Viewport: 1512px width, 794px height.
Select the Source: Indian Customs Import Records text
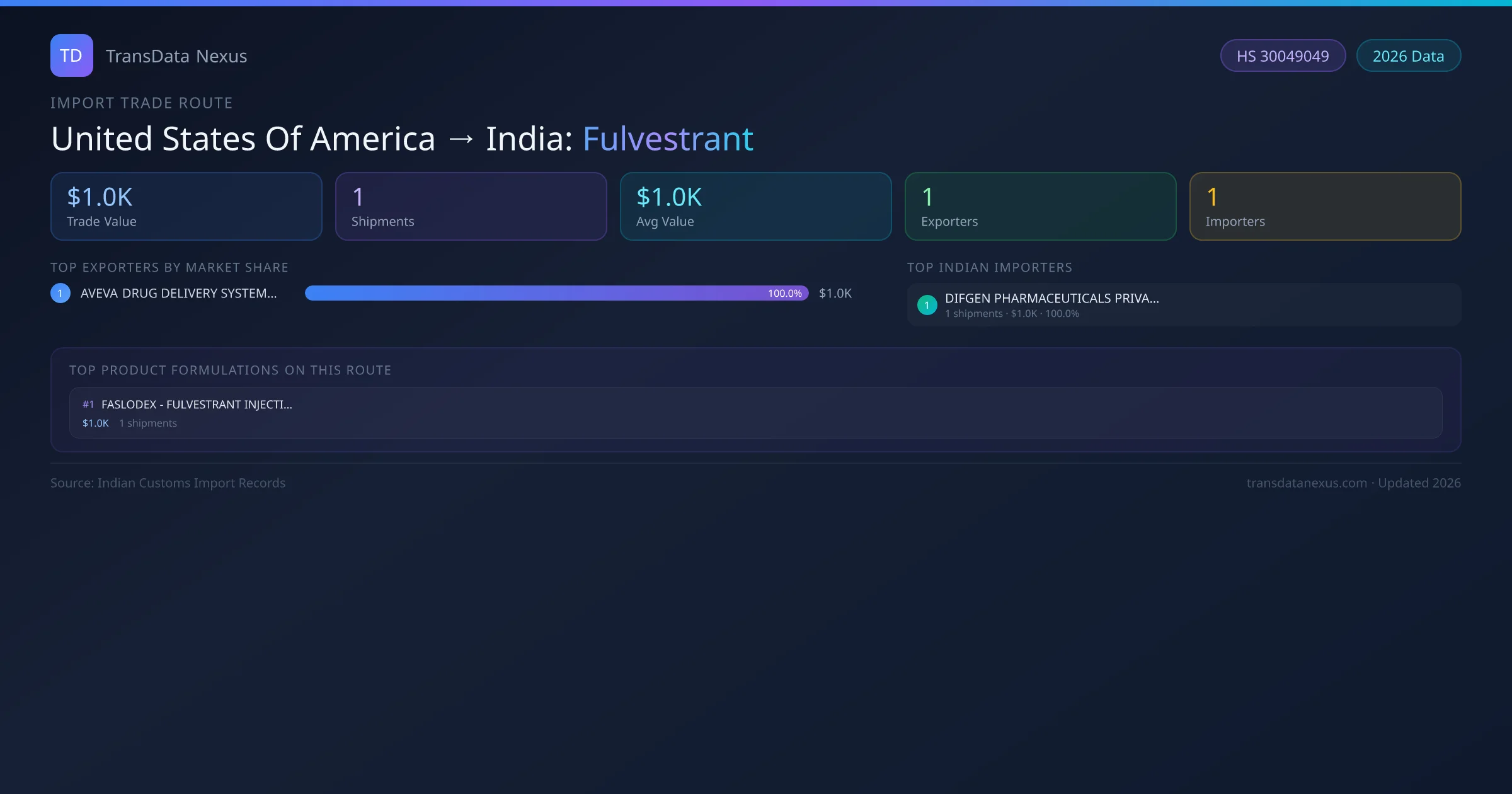pyautogui.click(x=168, y=483)
